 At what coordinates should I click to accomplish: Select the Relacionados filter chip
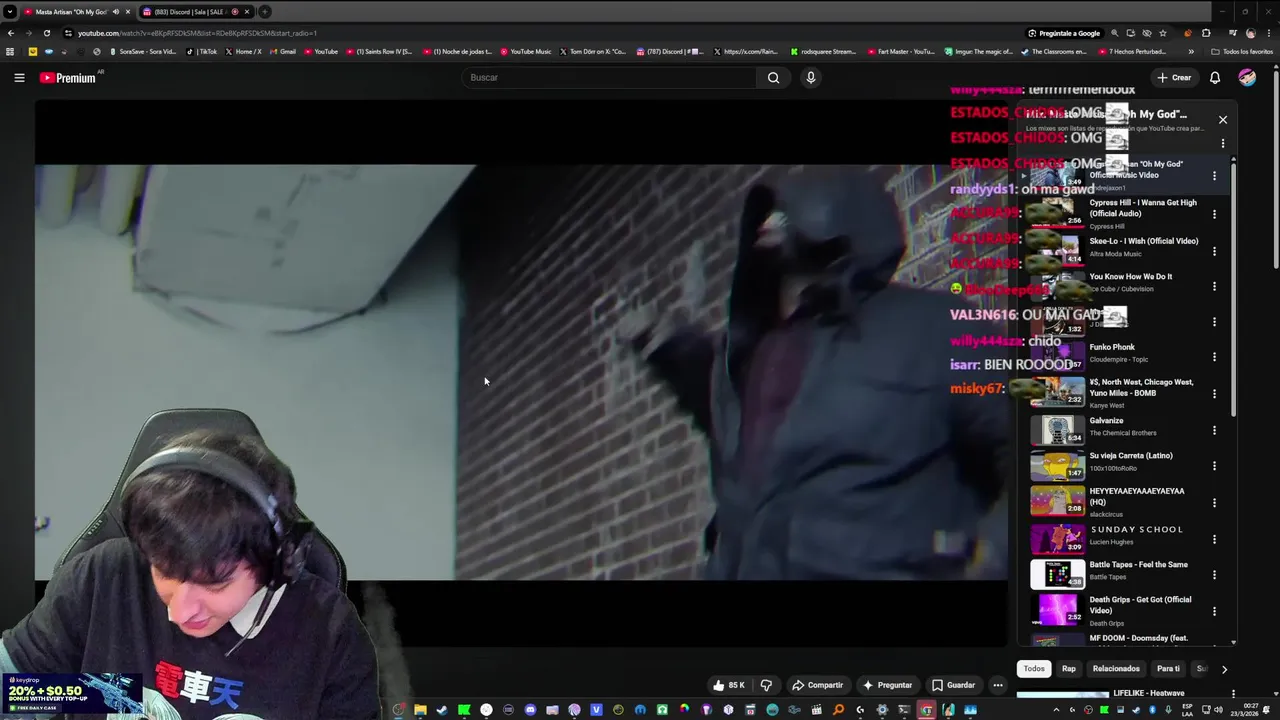click(x=1116, y=669)
